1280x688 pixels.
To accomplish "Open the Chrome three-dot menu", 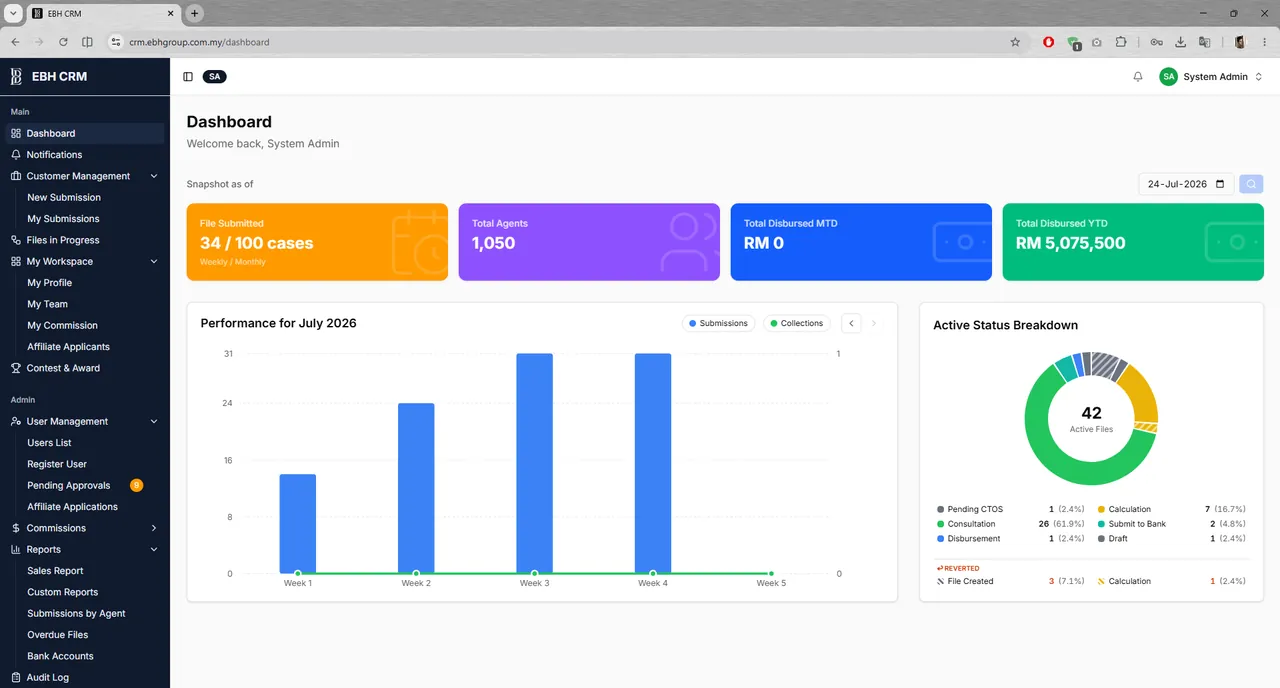I will click(x=1265, y=42).
